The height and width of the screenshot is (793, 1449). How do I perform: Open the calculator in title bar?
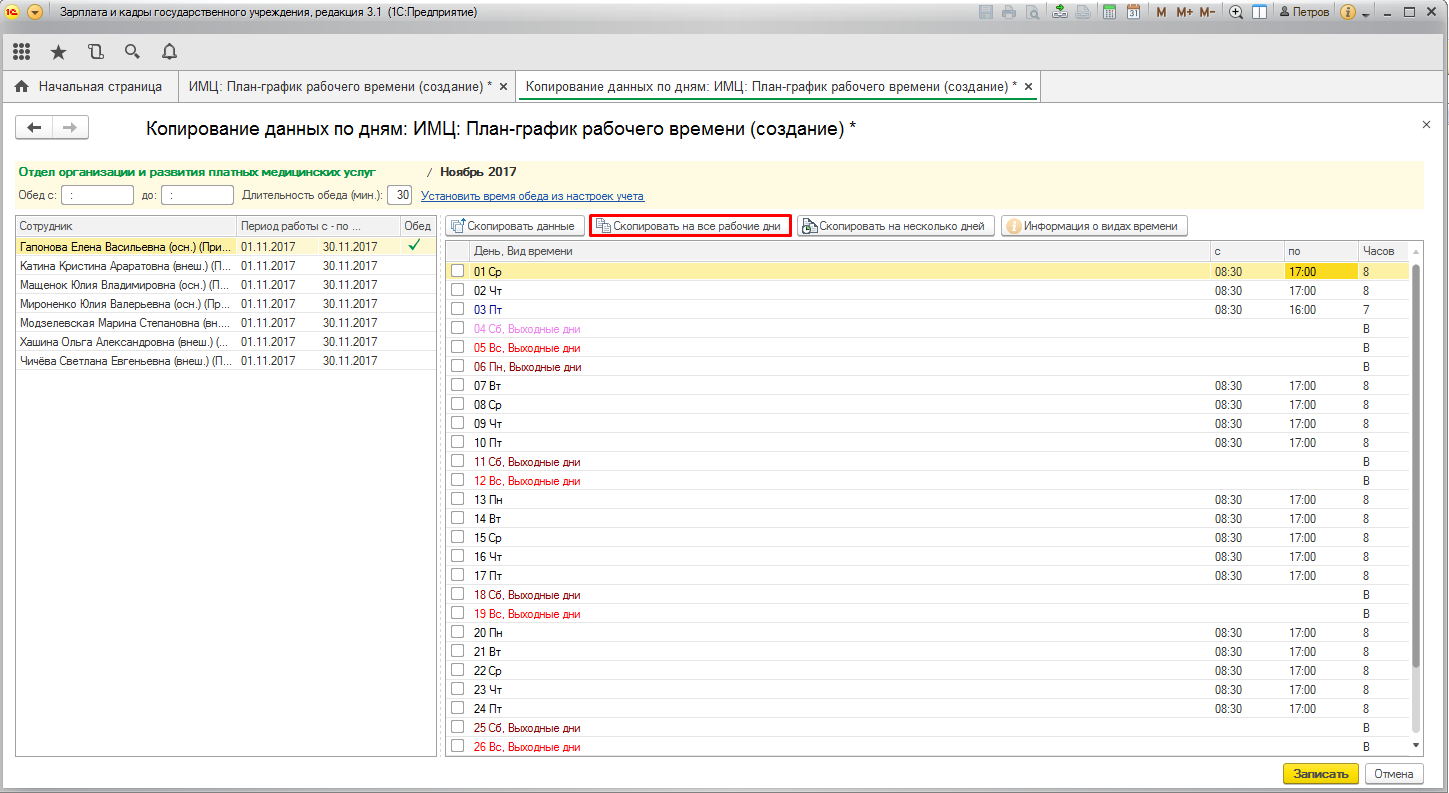pyautogui.click(x=1109, y=12)
